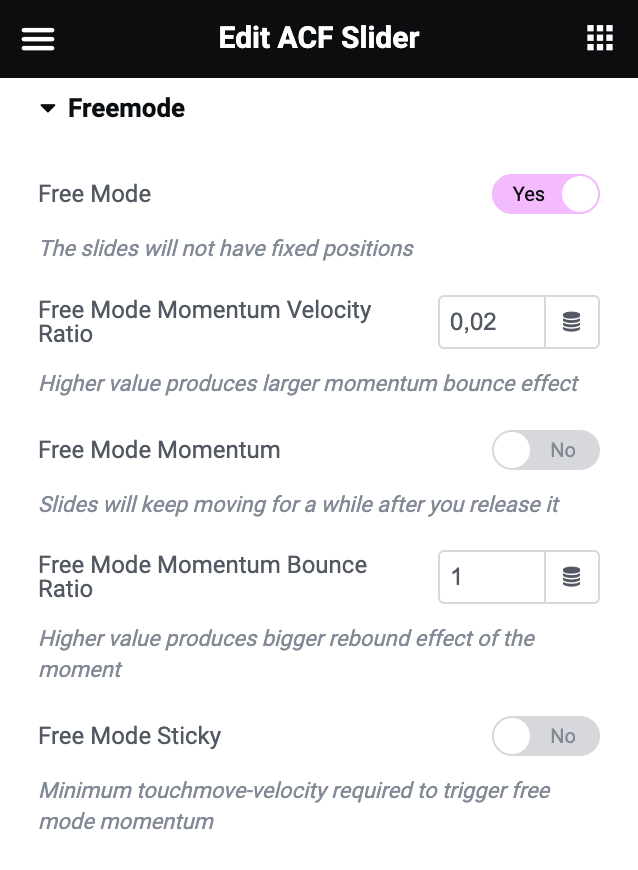Screen dimensions: 638x870
Task: Enable the Free Mode Momentum switch
Action: [x=546, y=450]
